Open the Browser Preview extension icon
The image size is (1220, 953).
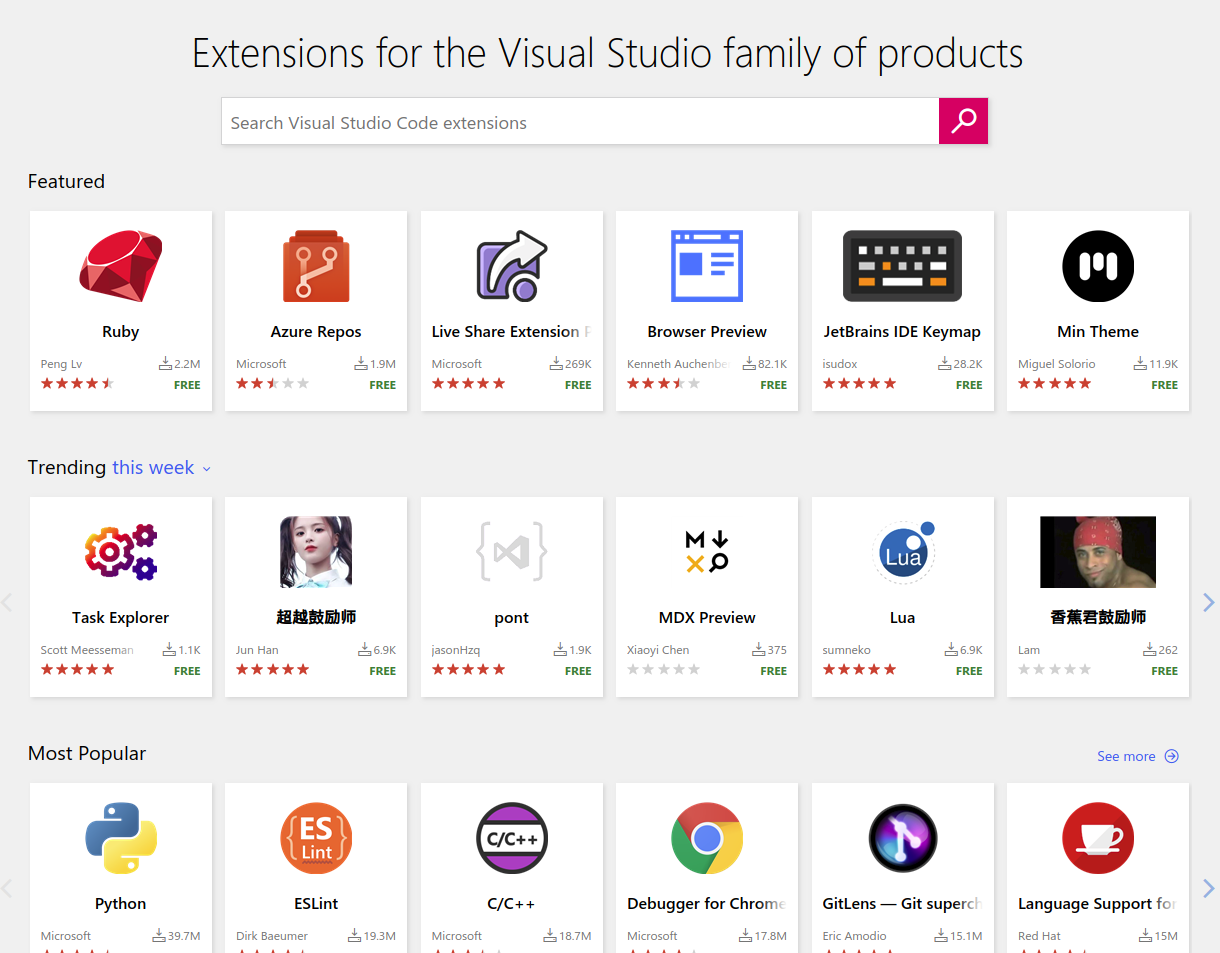(707, 266)
